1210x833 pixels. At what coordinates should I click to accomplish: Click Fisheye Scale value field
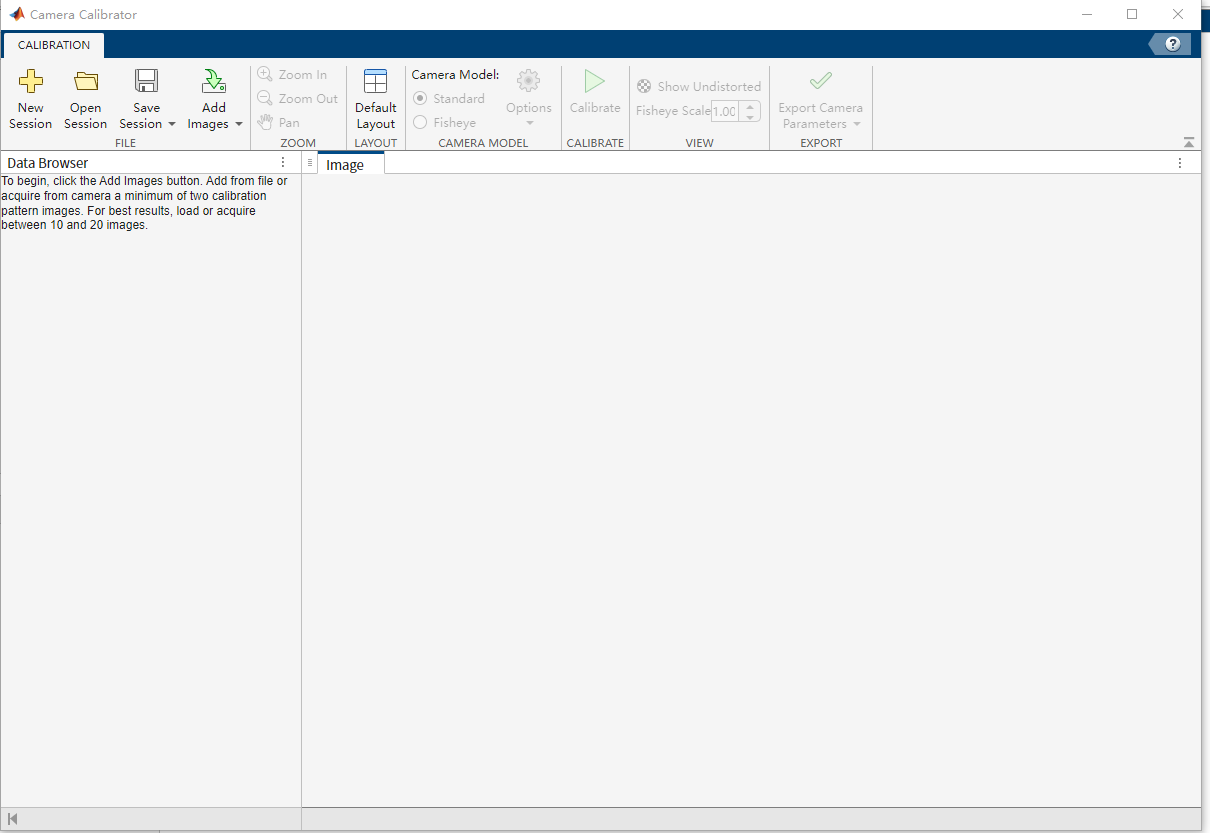pos(724,111)
